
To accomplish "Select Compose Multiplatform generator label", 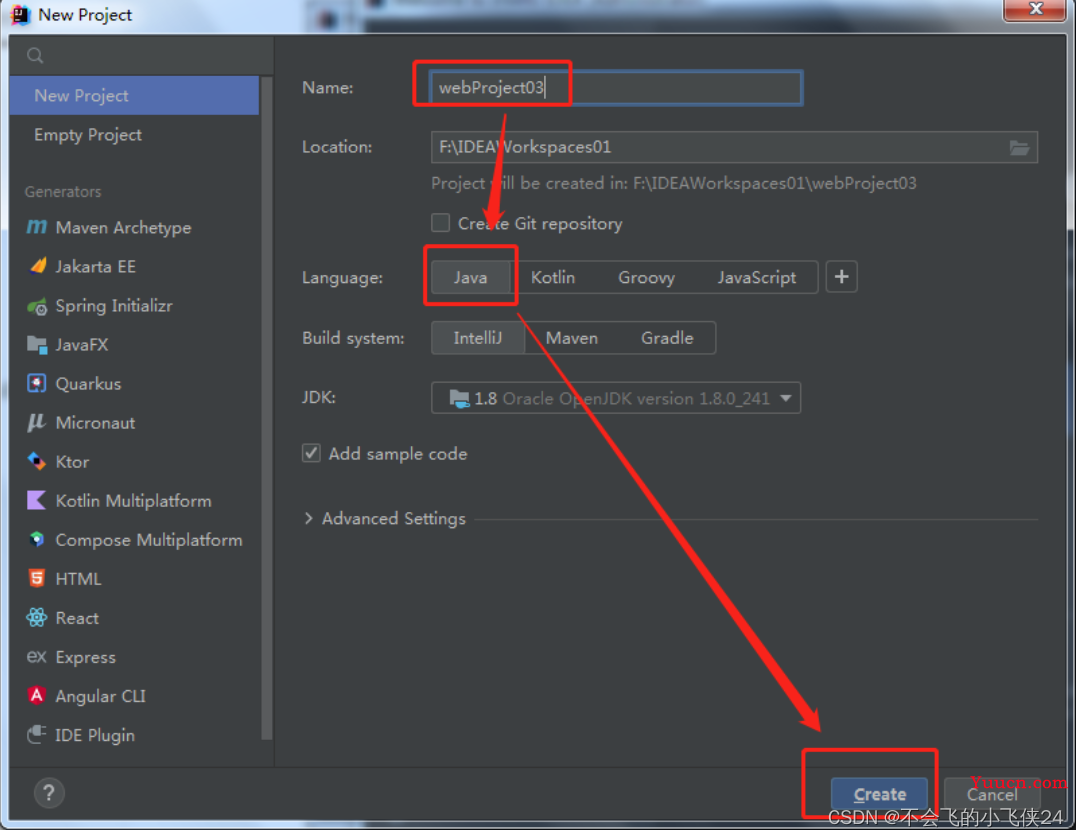I will [149, 540].
